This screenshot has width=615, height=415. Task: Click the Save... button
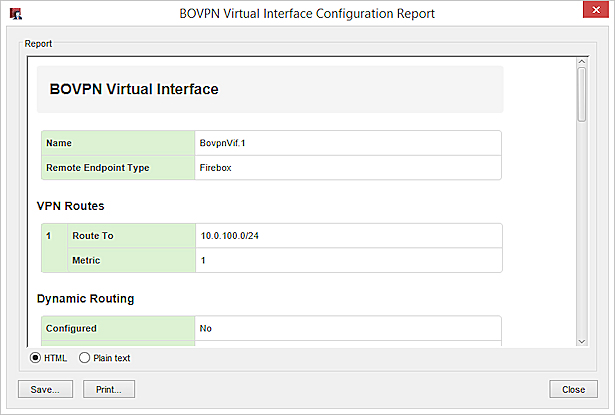click(x=45, y=389)
